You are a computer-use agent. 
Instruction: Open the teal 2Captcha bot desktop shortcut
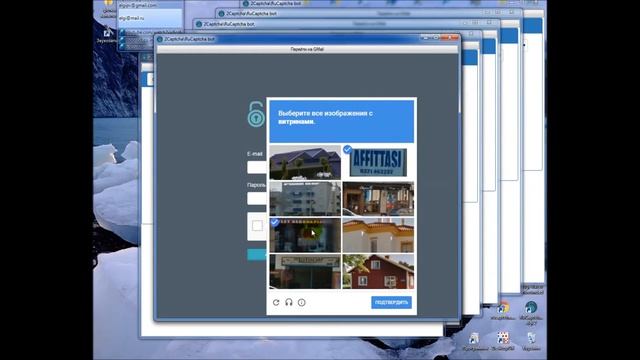[x=531, y=312]
